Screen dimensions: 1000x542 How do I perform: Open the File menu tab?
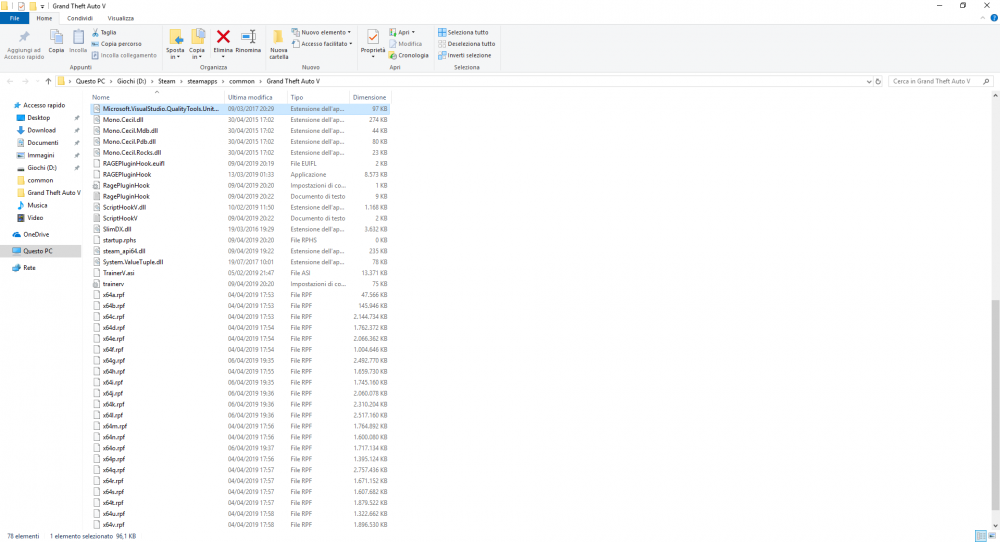(x=14, y=18)
